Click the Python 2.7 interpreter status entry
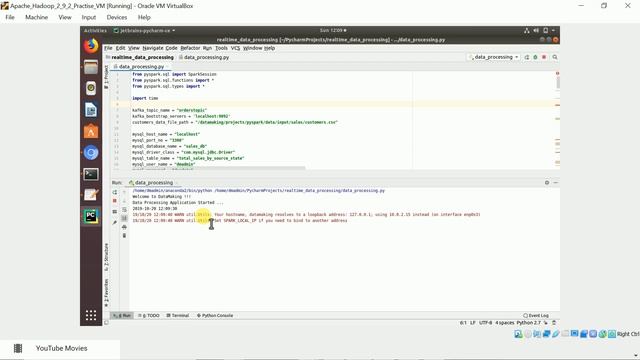The height and width of the screenshot is (360, 640). 528,323
